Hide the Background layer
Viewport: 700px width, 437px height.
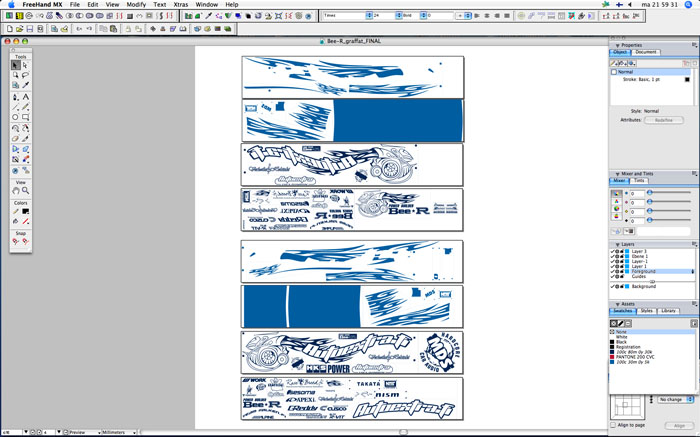(x=612, y=287)
